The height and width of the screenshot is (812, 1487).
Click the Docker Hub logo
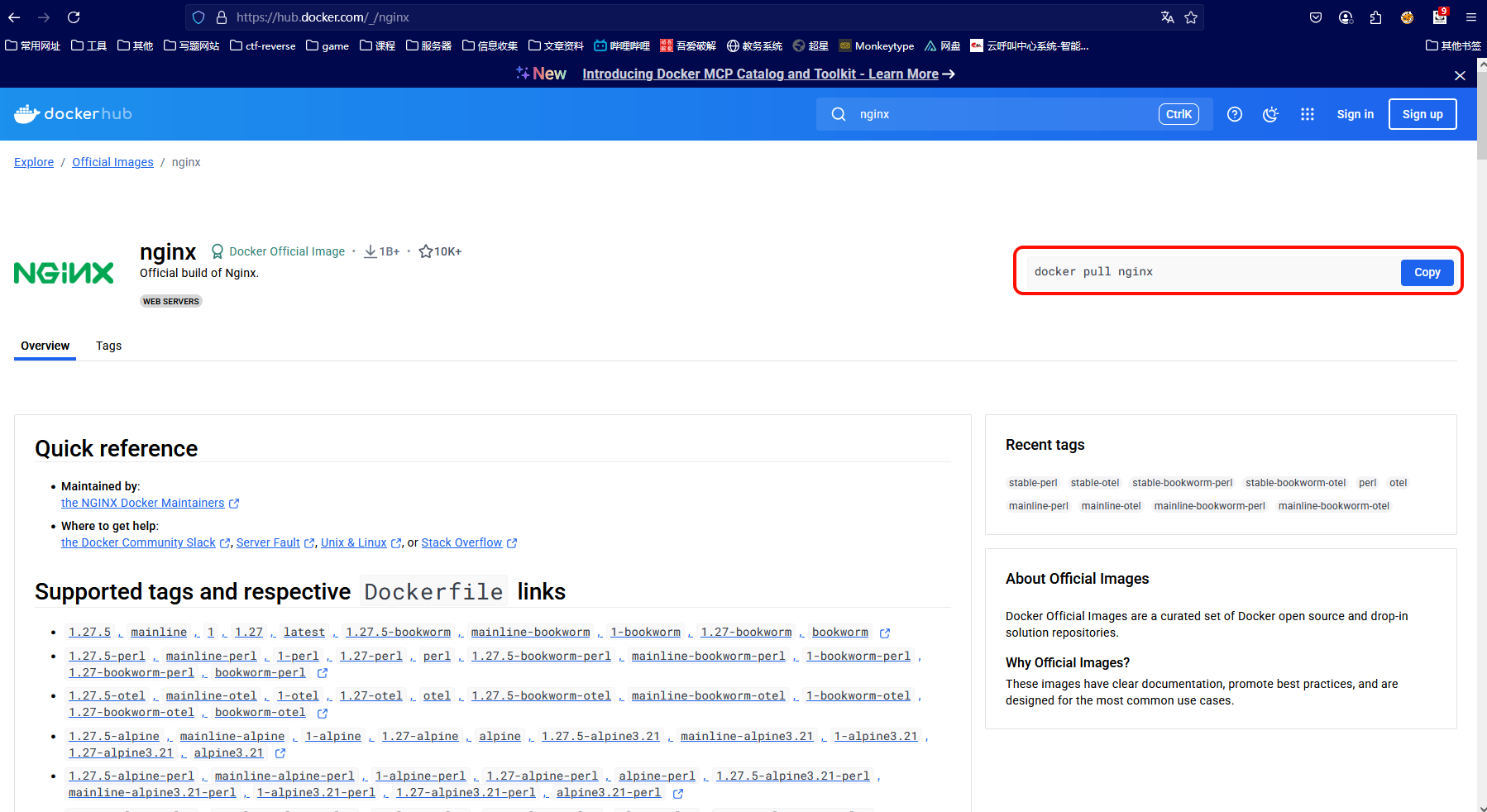coord(73,114)
